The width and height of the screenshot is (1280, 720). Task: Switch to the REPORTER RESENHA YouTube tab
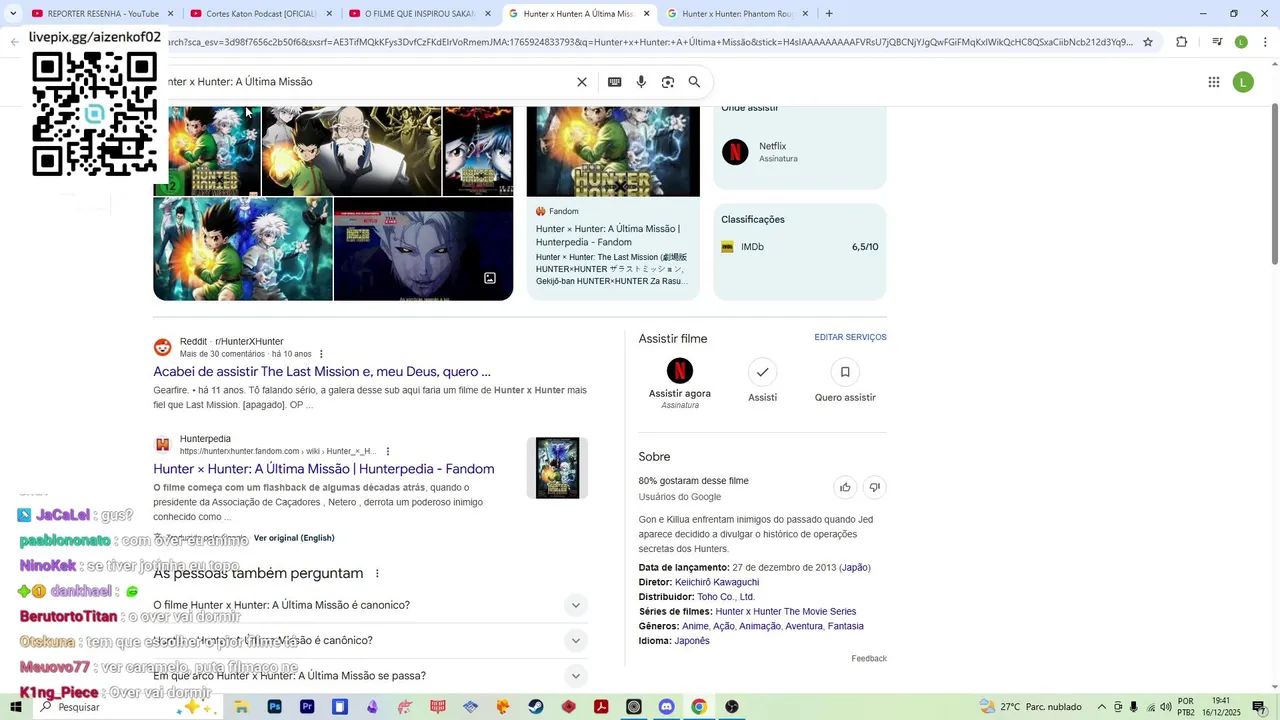click(103, 14)
